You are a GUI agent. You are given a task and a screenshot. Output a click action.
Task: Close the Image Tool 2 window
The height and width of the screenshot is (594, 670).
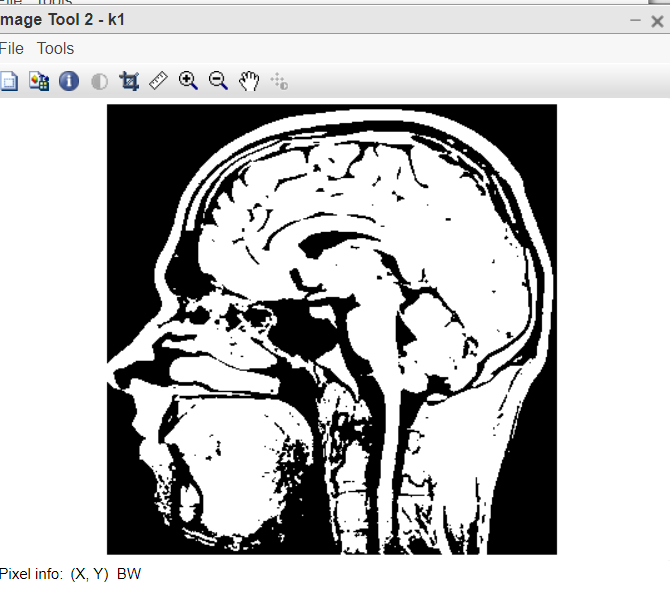(657, 21)
